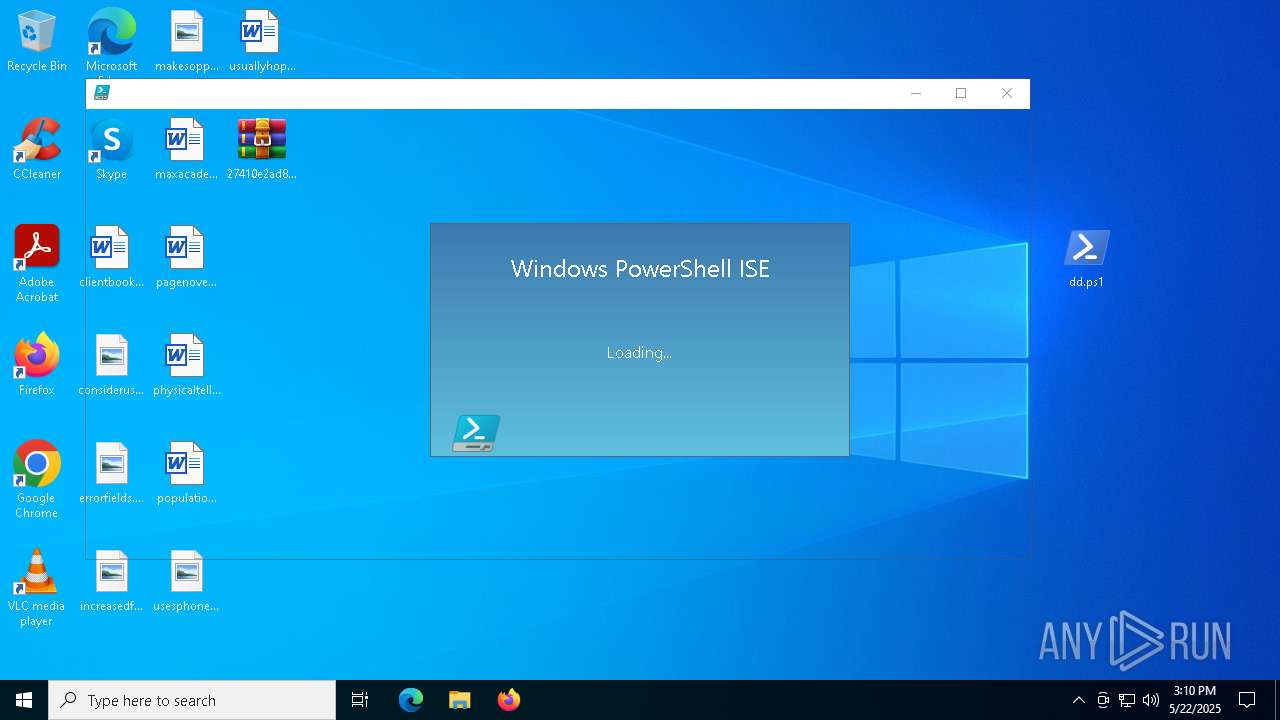Click the PowerShell ISE splash logo

click(475, 433)
